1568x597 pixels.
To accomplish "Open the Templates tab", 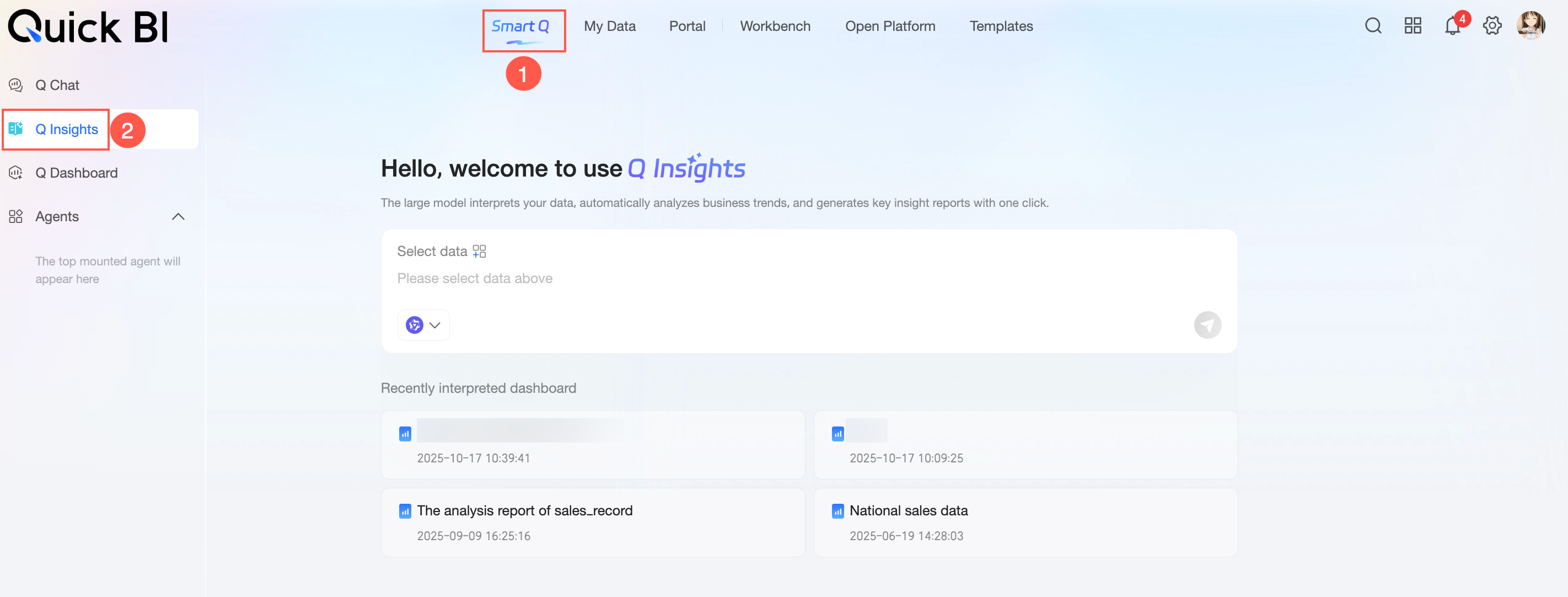I will point(1001,26).
